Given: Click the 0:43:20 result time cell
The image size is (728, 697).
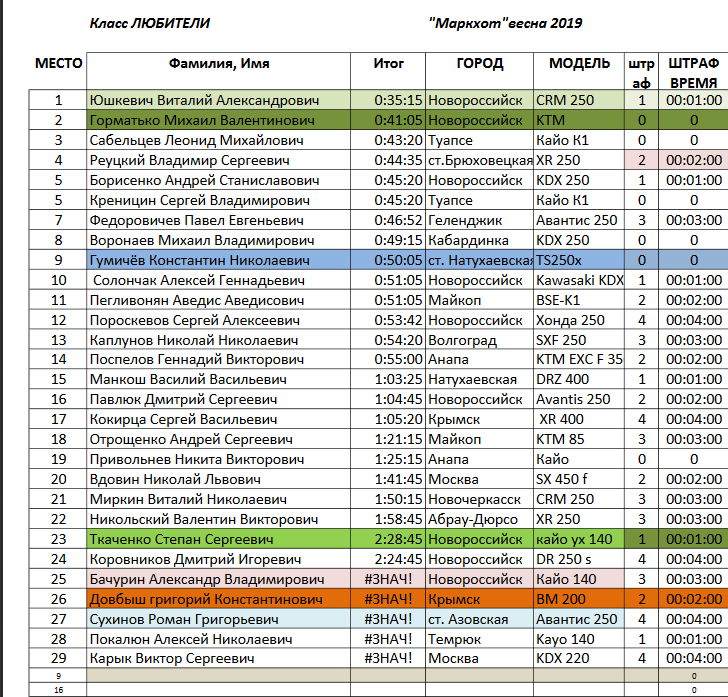Looking at the screenshot, I should pos(388,140).
